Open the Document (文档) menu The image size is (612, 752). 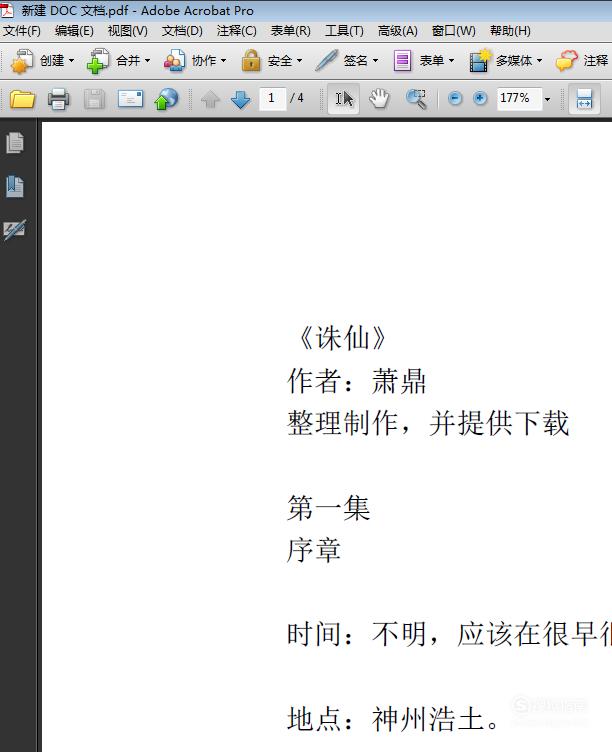click(182, 31)
